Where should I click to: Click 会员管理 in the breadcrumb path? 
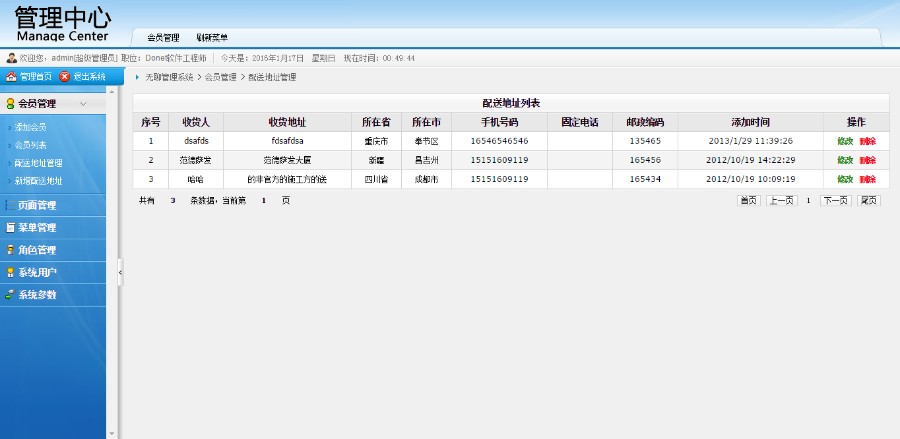point(220,77)
